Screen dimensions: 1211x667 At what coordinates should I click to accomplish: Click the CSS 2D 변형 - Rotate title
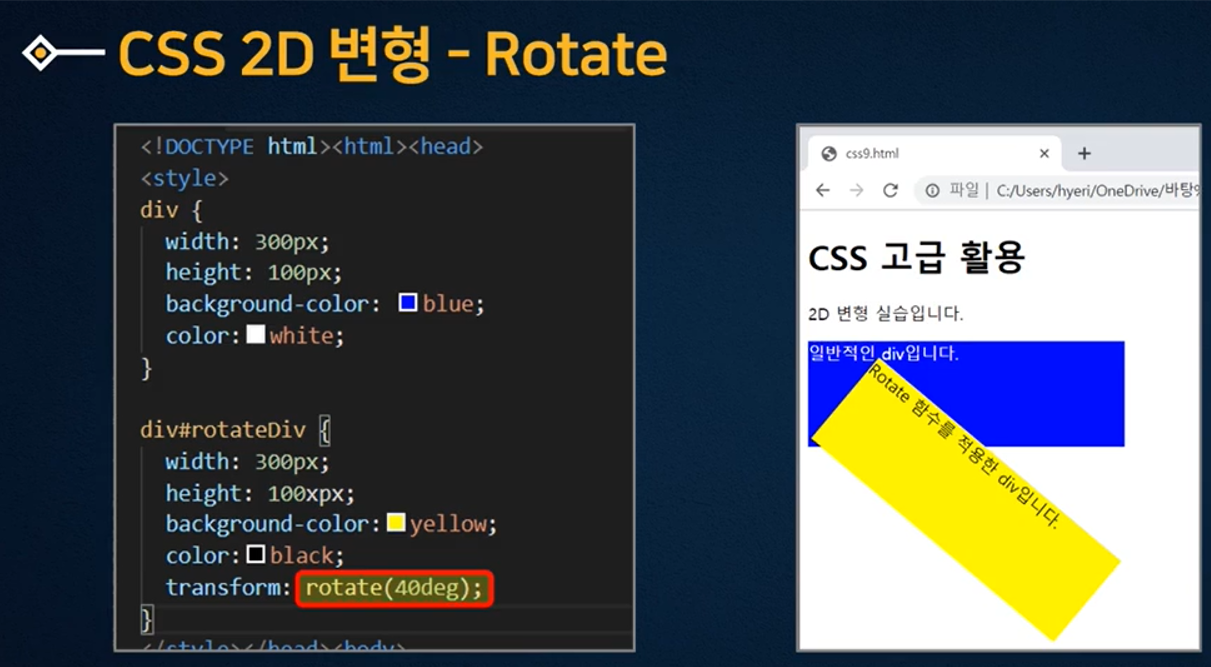pyautogui.click(x=392, y=53)
